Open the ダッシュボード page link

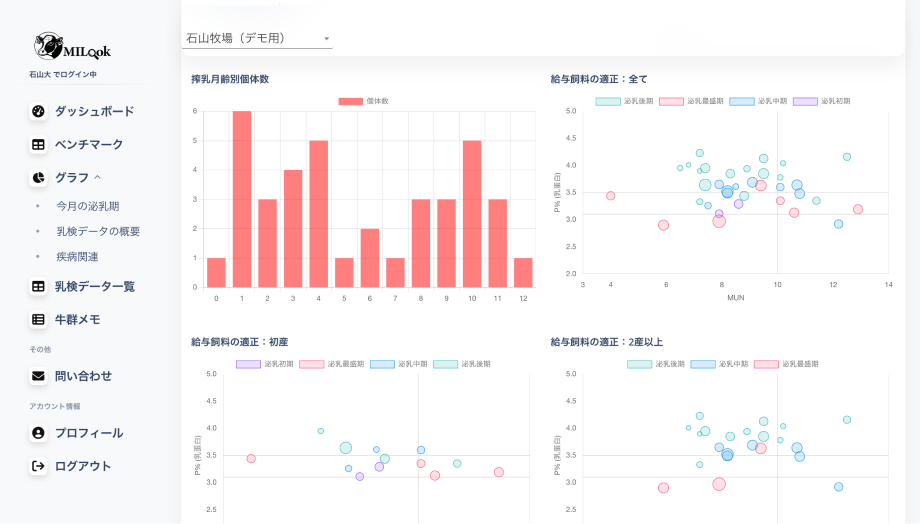coord(94,112)
